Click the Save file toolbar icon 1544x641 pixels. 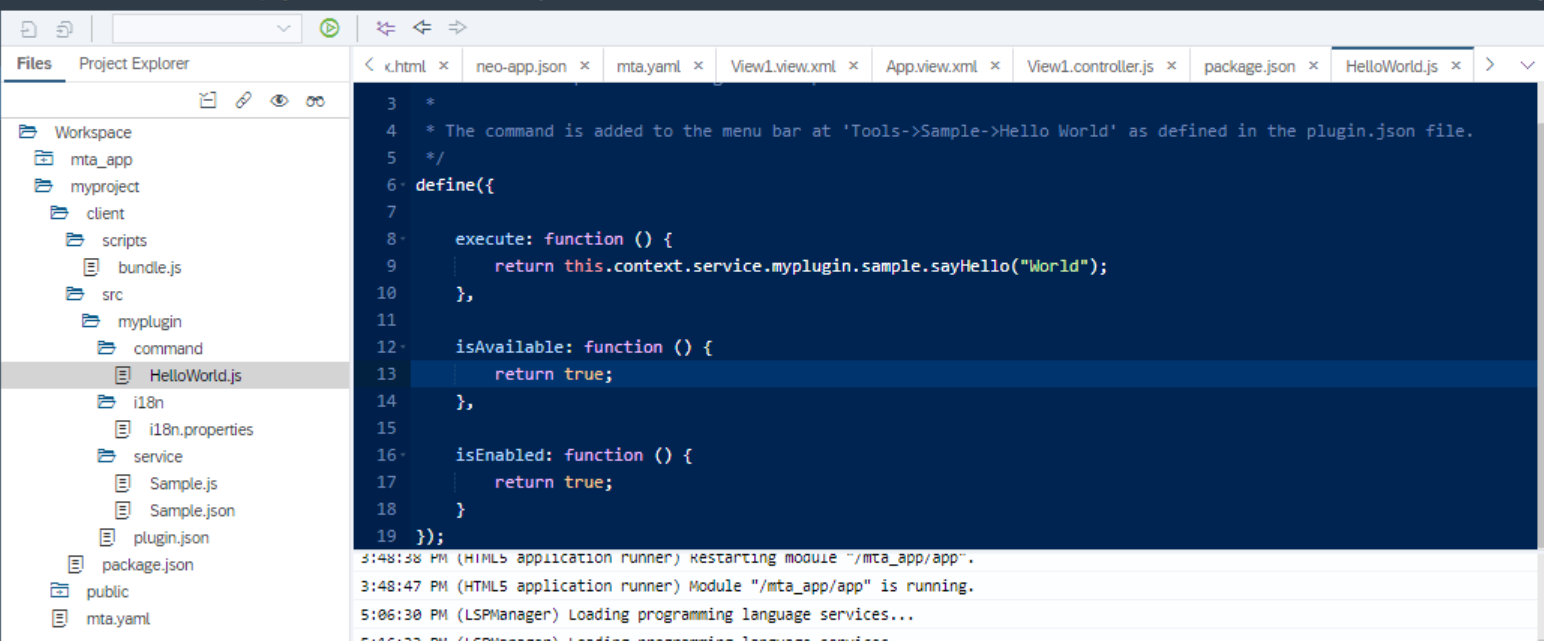click(x=28, y=28)
